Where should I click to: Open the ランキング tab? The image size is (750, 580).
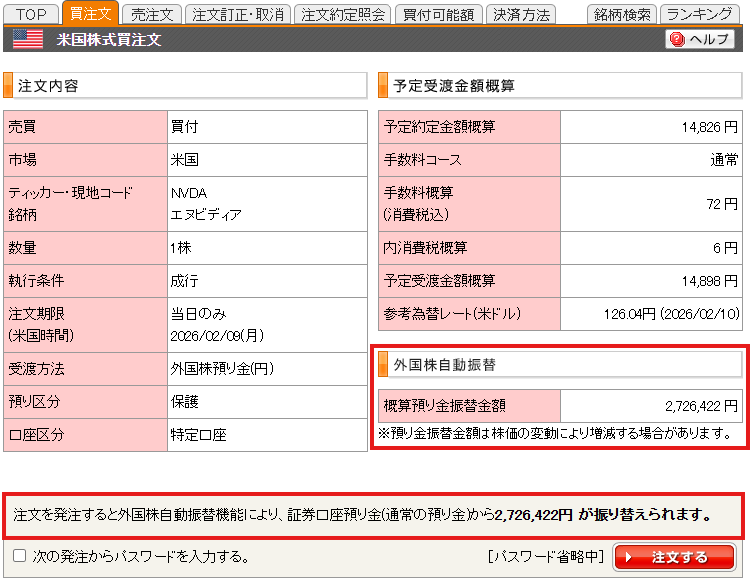(x=699, y=14)
